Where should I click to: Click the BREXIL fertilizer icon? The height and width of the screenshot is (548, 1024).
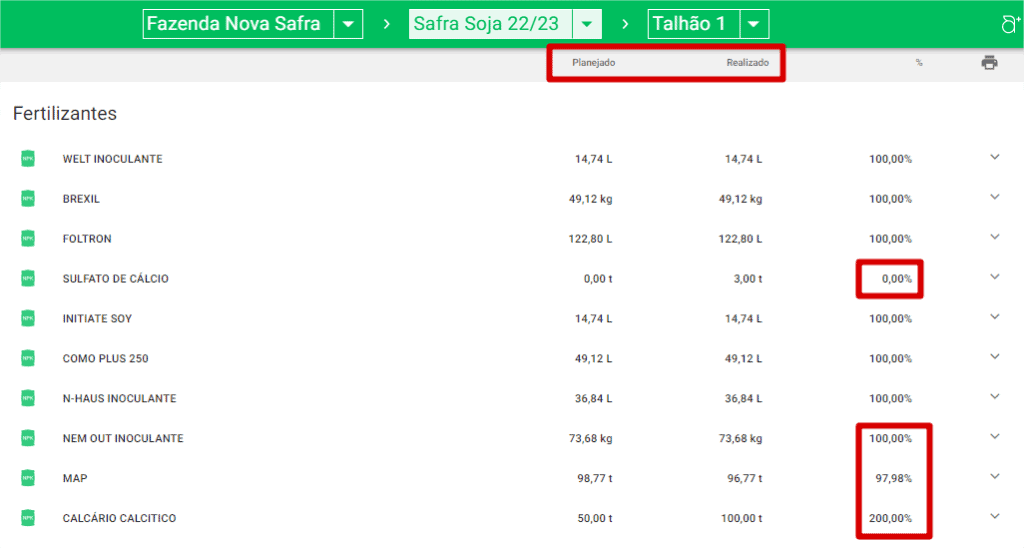[x=28, y=199]
